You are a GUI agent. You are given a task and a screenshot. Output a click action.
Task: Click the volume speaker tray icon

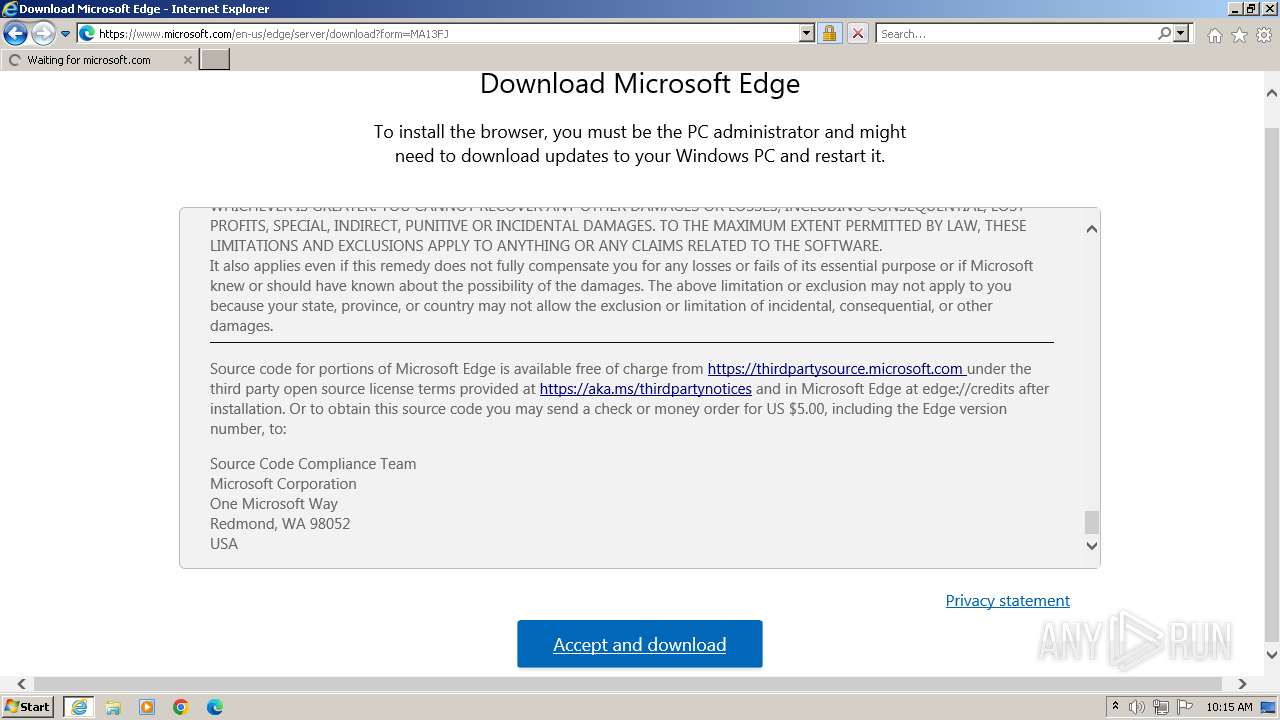click(x=1137, y=707)
